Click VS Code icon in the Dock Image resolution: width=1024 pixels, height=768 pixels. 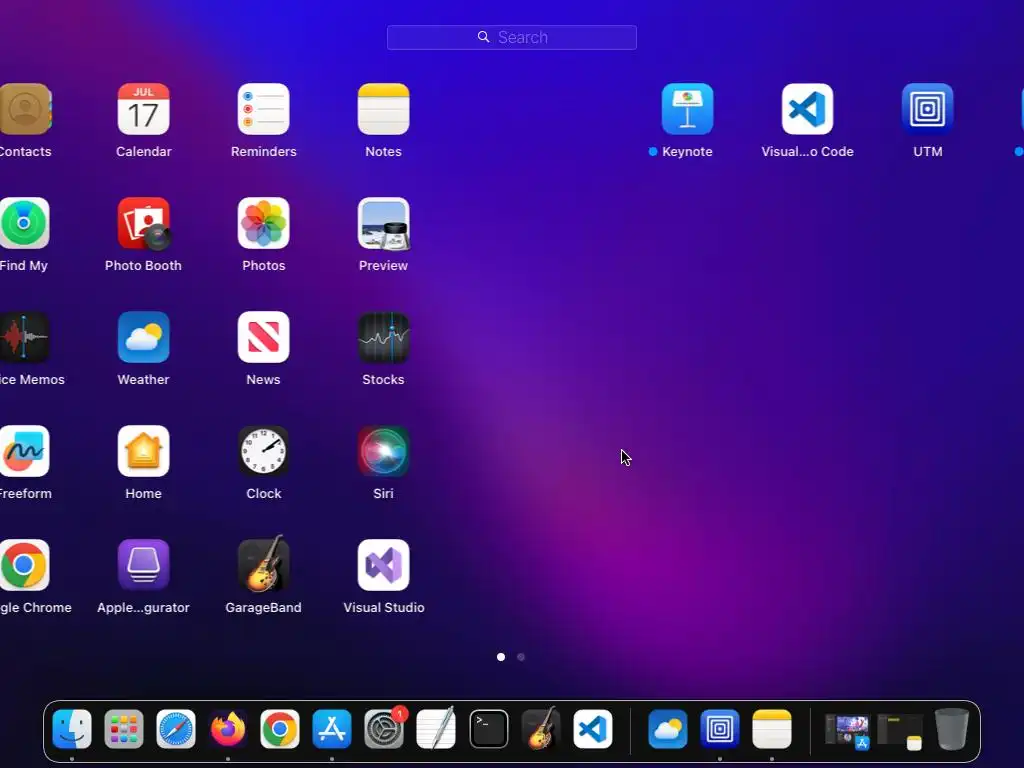coord(593,728)
